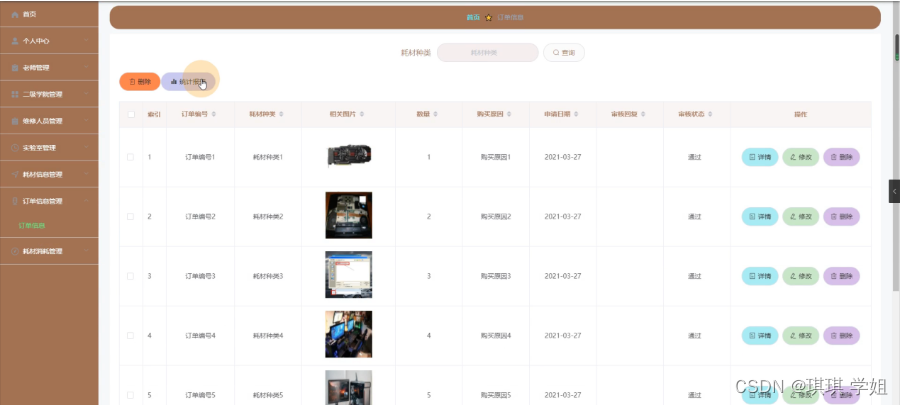Expand the 二级学院管理 sidebar menu
903x405 pixels.
pyautogui.click(x=49, y=94)
